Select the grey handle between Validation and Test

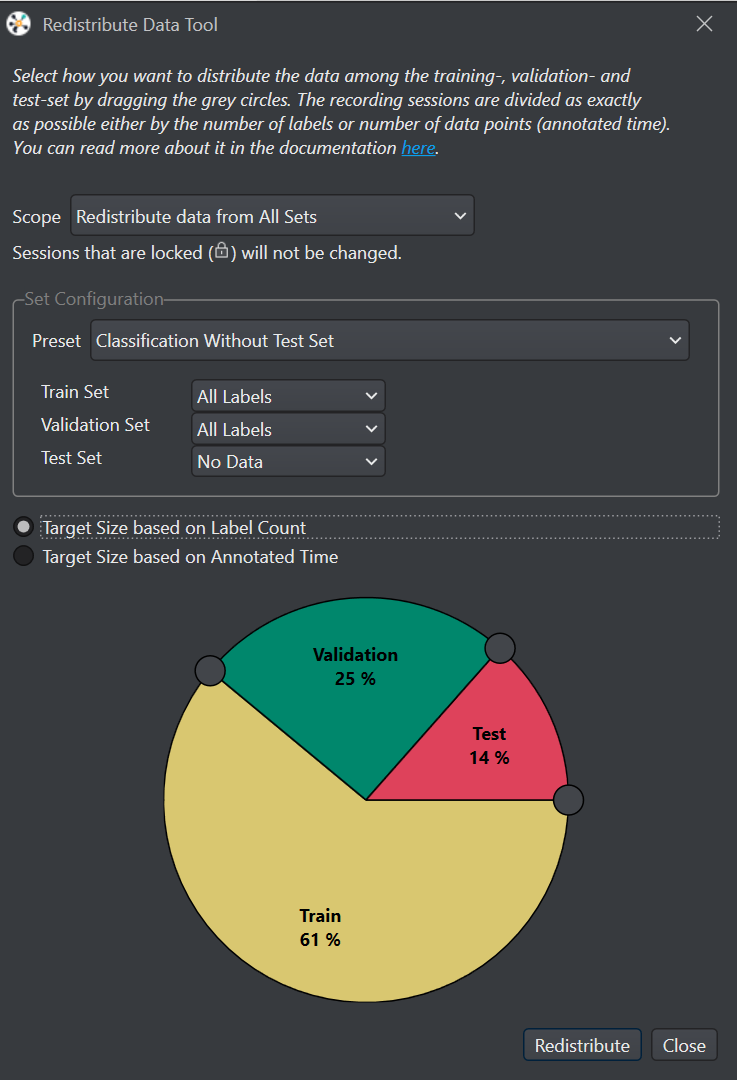(500, 648)
